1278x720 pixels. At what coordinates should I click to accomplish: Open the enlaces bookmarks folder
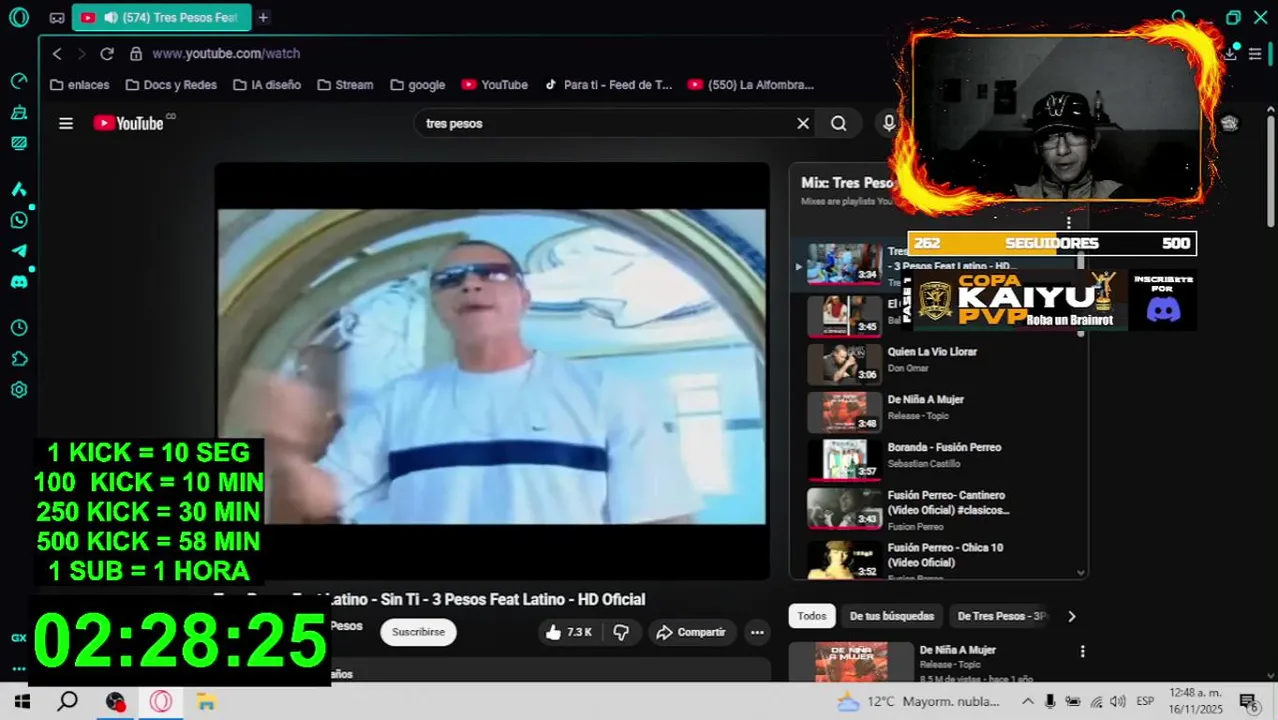tap(80, 85)
